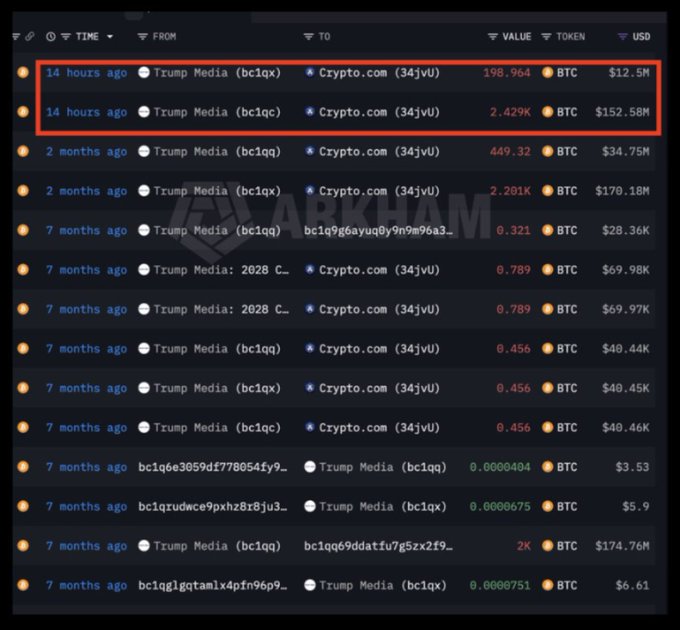Viewport: 680px width, 630px height.
Task: Click the Trump Media entity icon in the 449.32 row
Action: (144, 151)
